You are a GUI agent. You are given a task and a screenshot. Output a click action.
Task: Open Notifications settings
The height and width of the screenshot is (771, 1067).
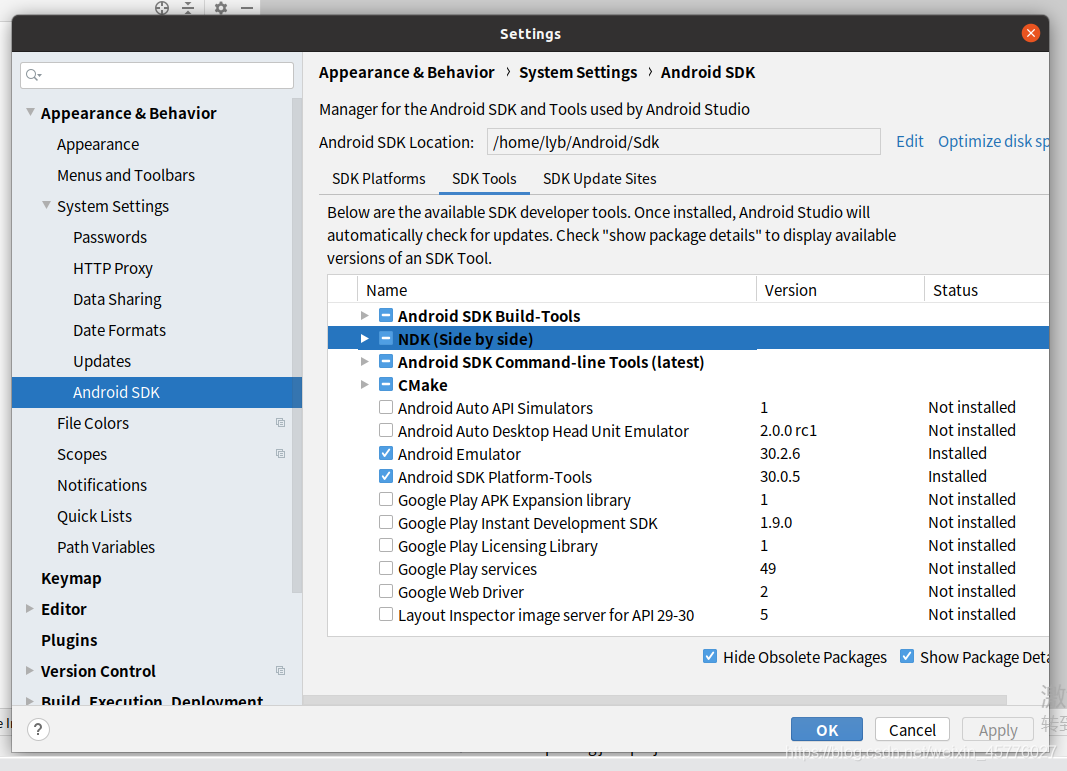point(102,485)
